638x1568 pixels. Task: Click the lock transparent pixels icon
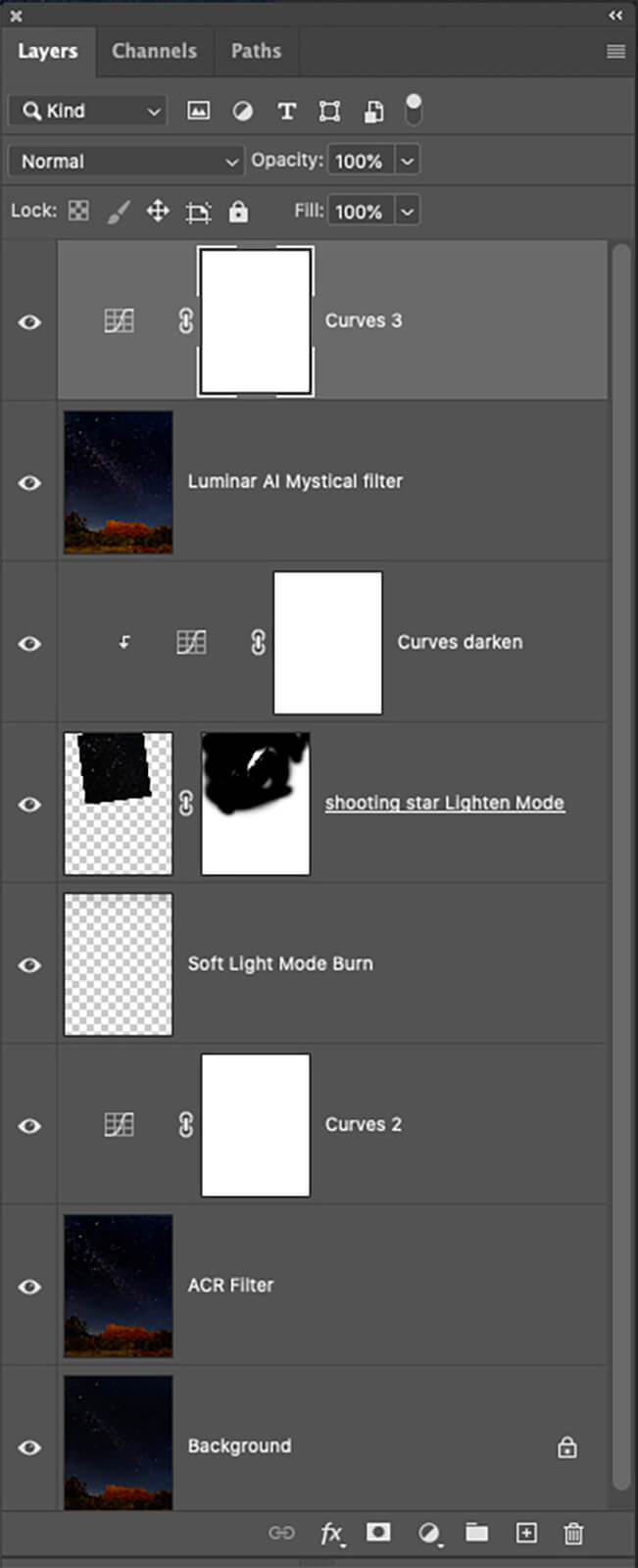coord(78,211)
